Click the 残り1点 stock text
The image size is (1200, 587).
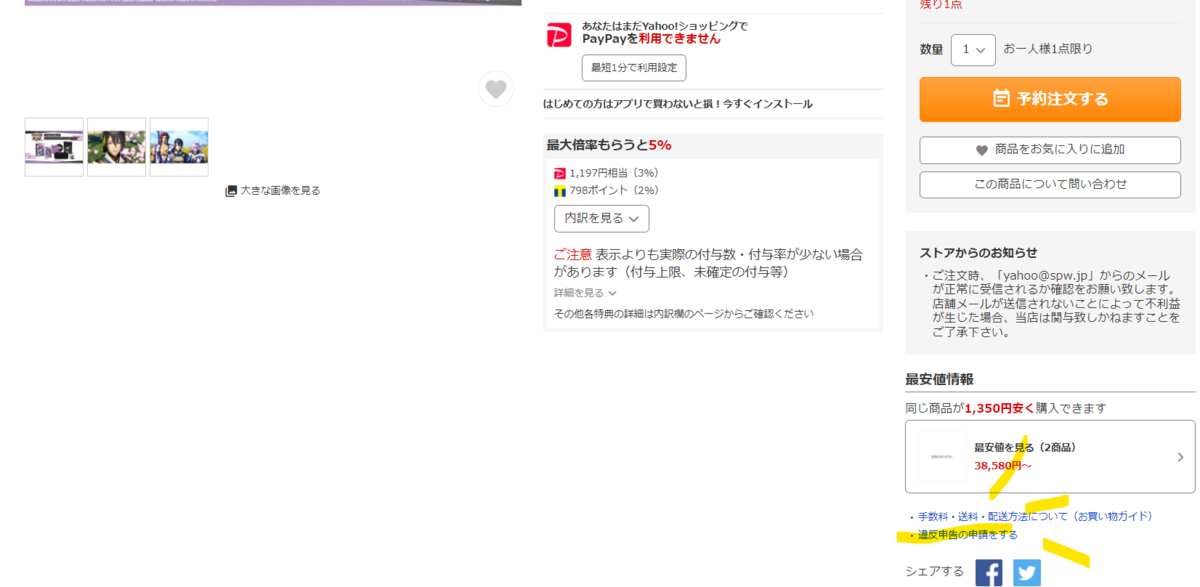pyautogui.click(x=943, y=4)
